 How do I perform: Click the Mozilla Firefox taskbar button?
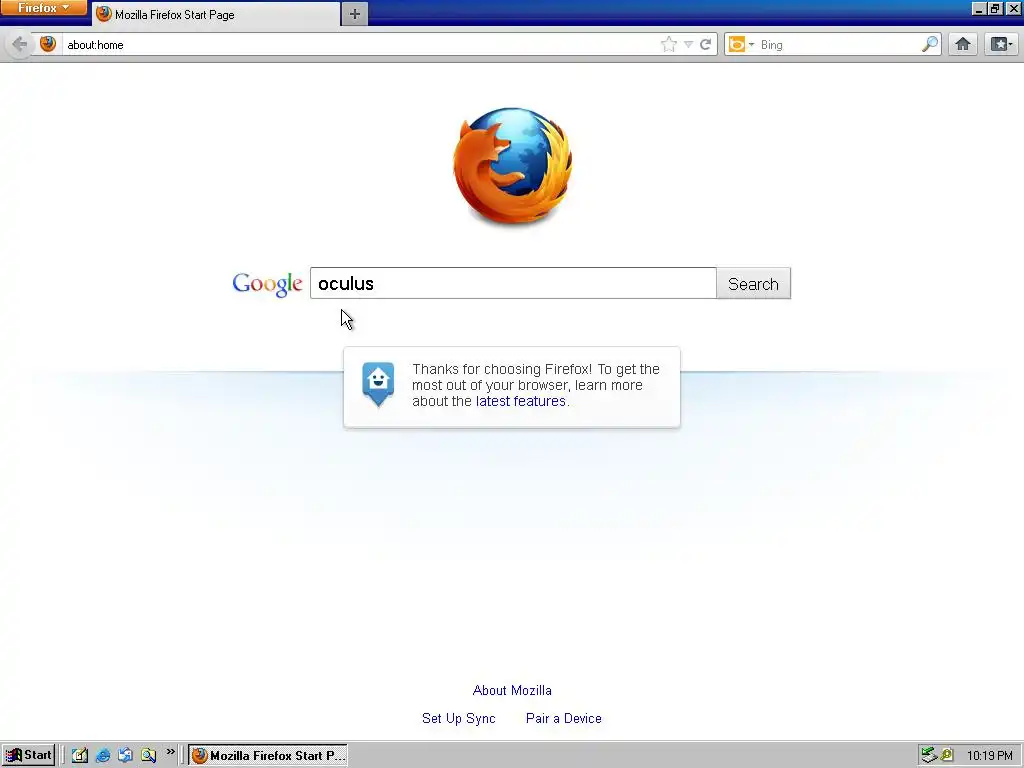tap(268, 756)
